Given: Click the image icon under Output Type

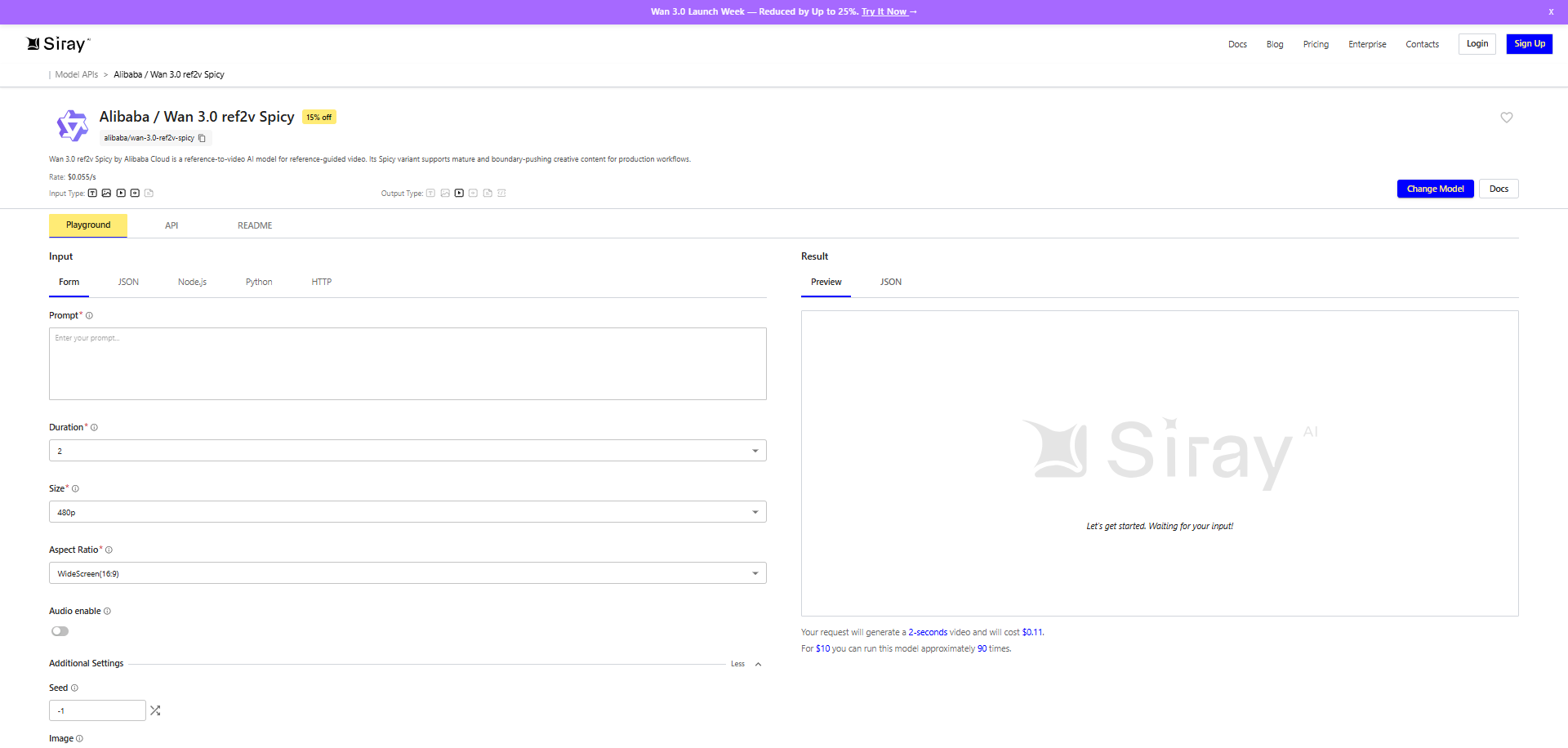Looking at the screenshot, I should (x=445, y=194).
